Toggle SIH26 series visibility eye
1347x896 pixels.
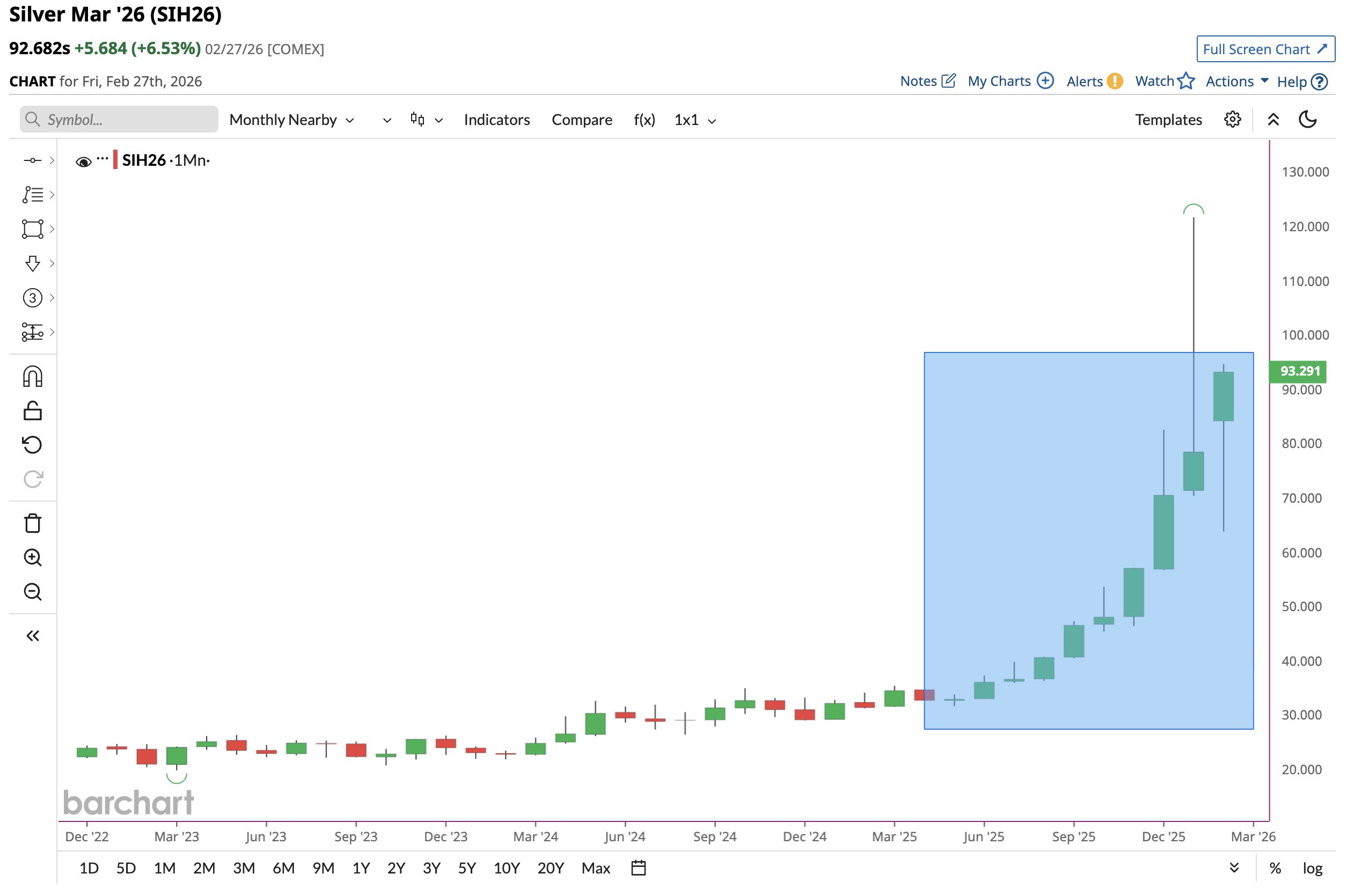click(83, 161)
